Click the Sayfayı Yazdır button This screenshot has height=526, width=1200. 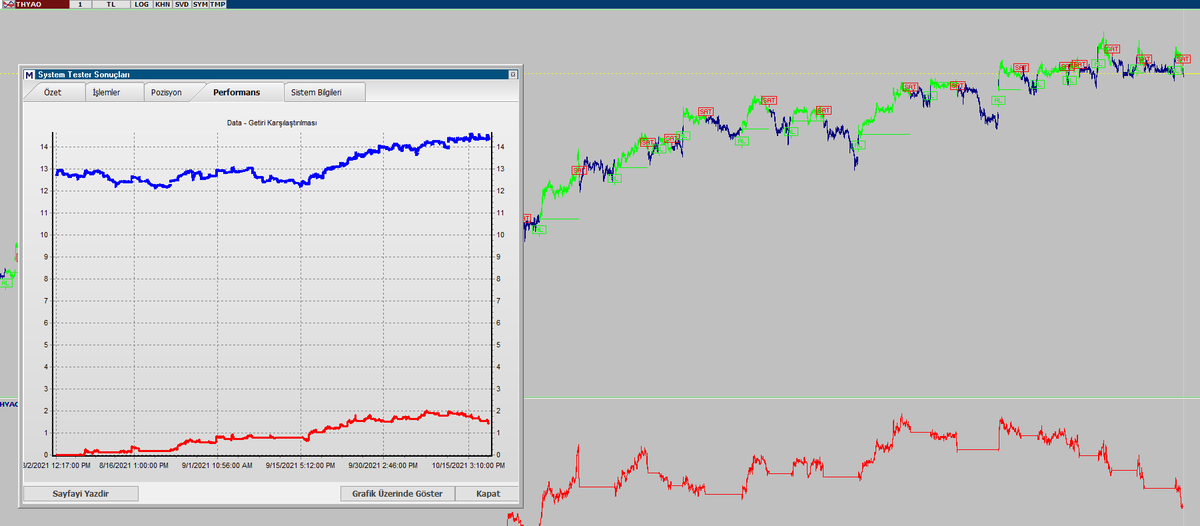[x=81, y=494]
